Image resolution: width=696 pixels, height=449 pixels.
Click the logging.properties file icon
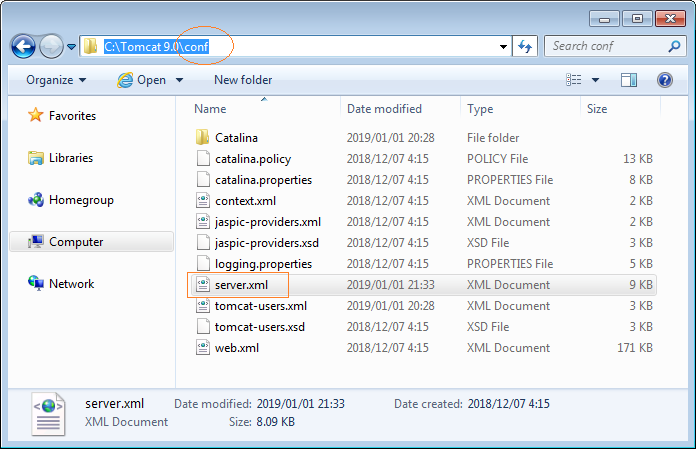pos(203,263)
